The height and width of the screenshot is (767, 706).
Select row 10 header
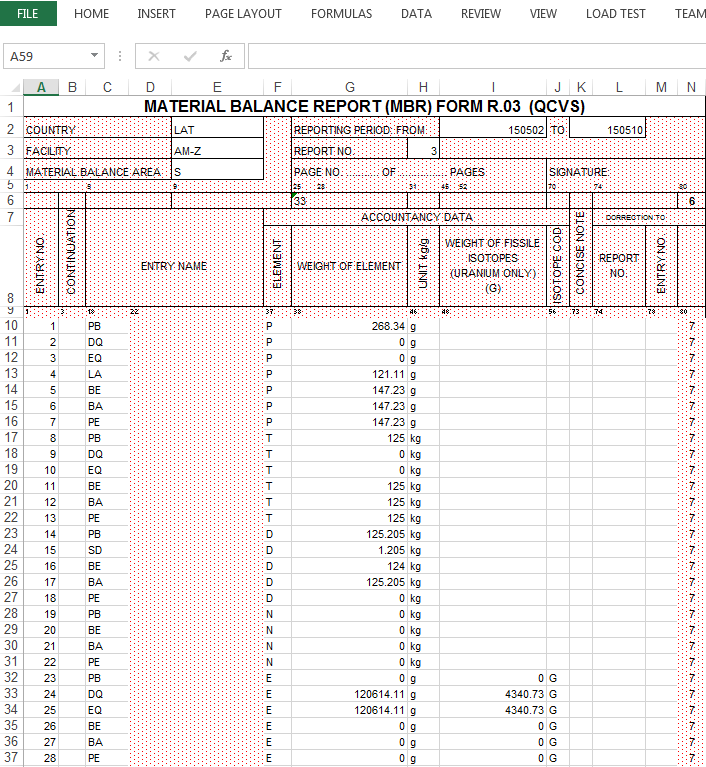pos(11,326)
